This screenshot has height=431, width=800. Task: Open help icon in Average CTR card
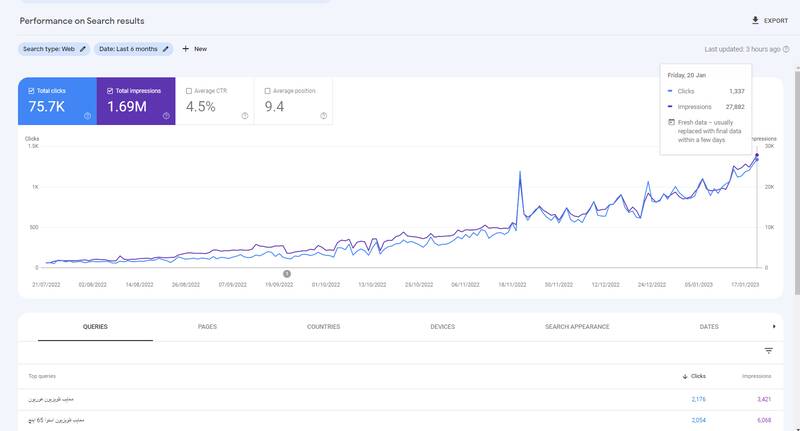pos(245,116)
